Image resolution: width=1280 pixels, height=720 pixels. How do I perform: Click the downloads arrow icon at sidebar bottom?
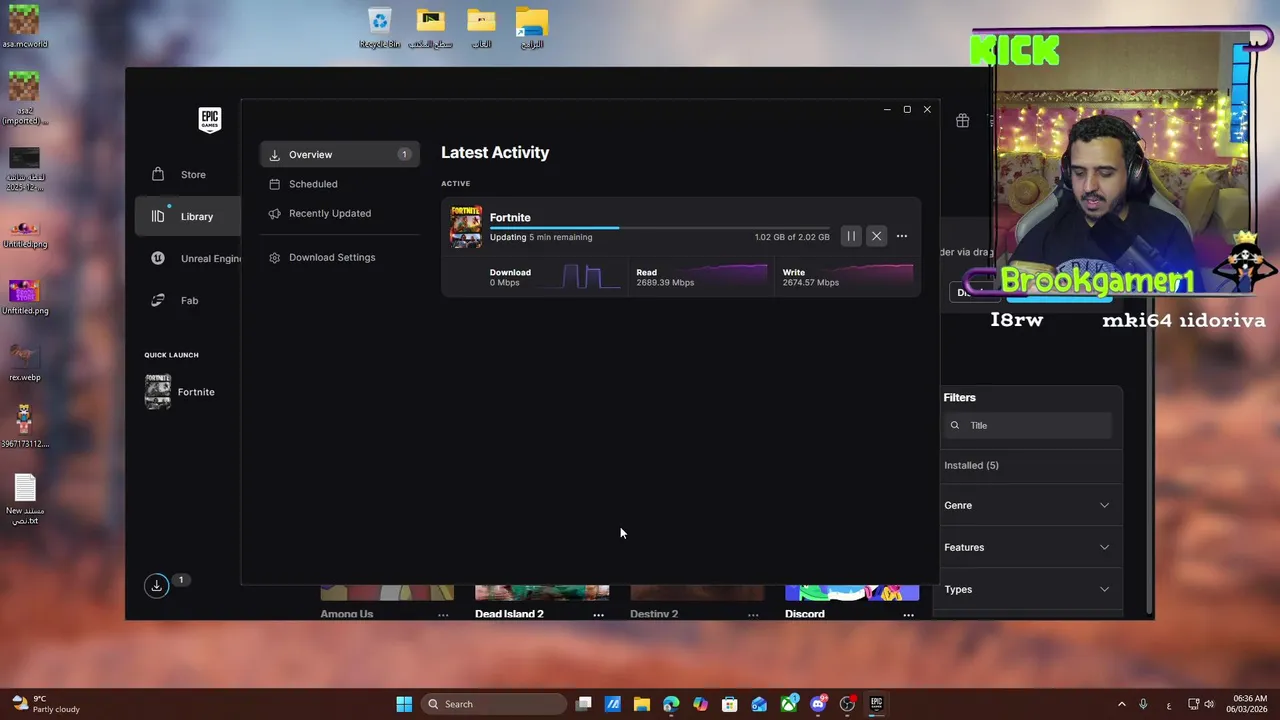pos(156,586)
